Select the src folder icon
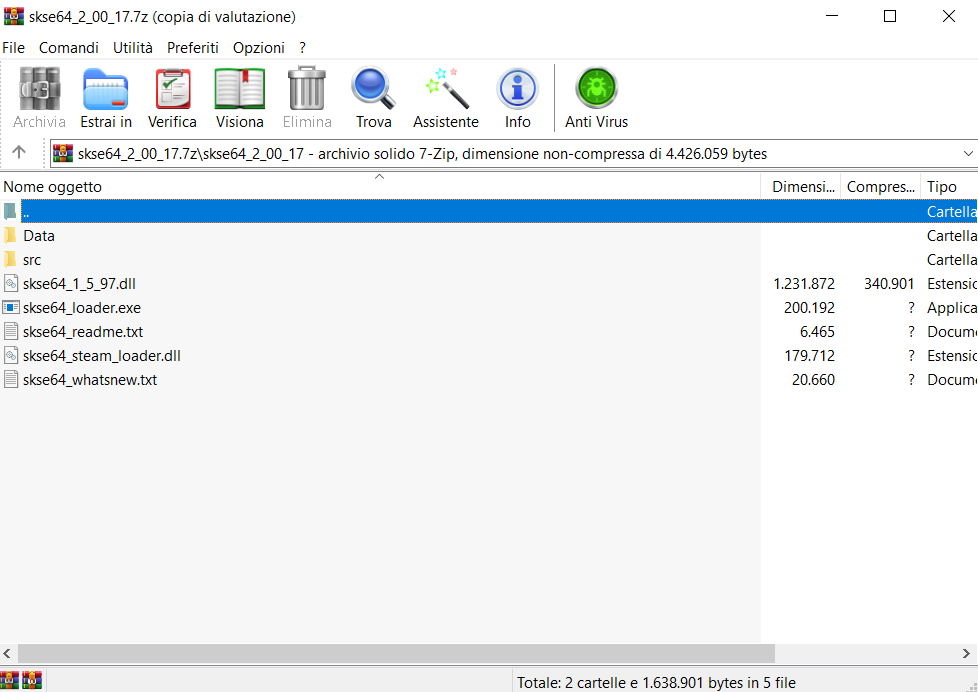978x692 pixels. pyautogui.click(x=10, y=259)
